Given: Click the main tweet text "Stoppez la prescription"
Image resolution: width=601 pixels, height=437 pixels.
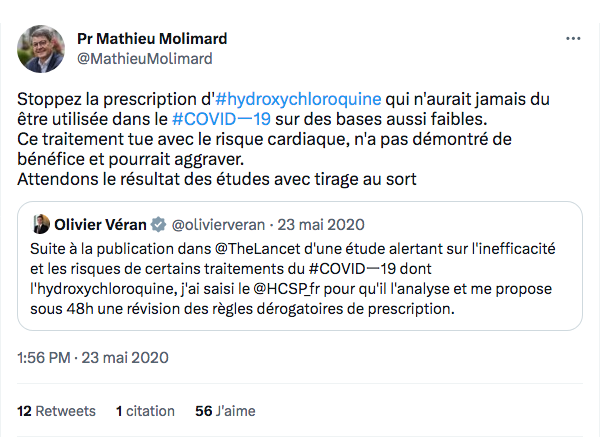Looking at the screenshot, I should point(110,99).
